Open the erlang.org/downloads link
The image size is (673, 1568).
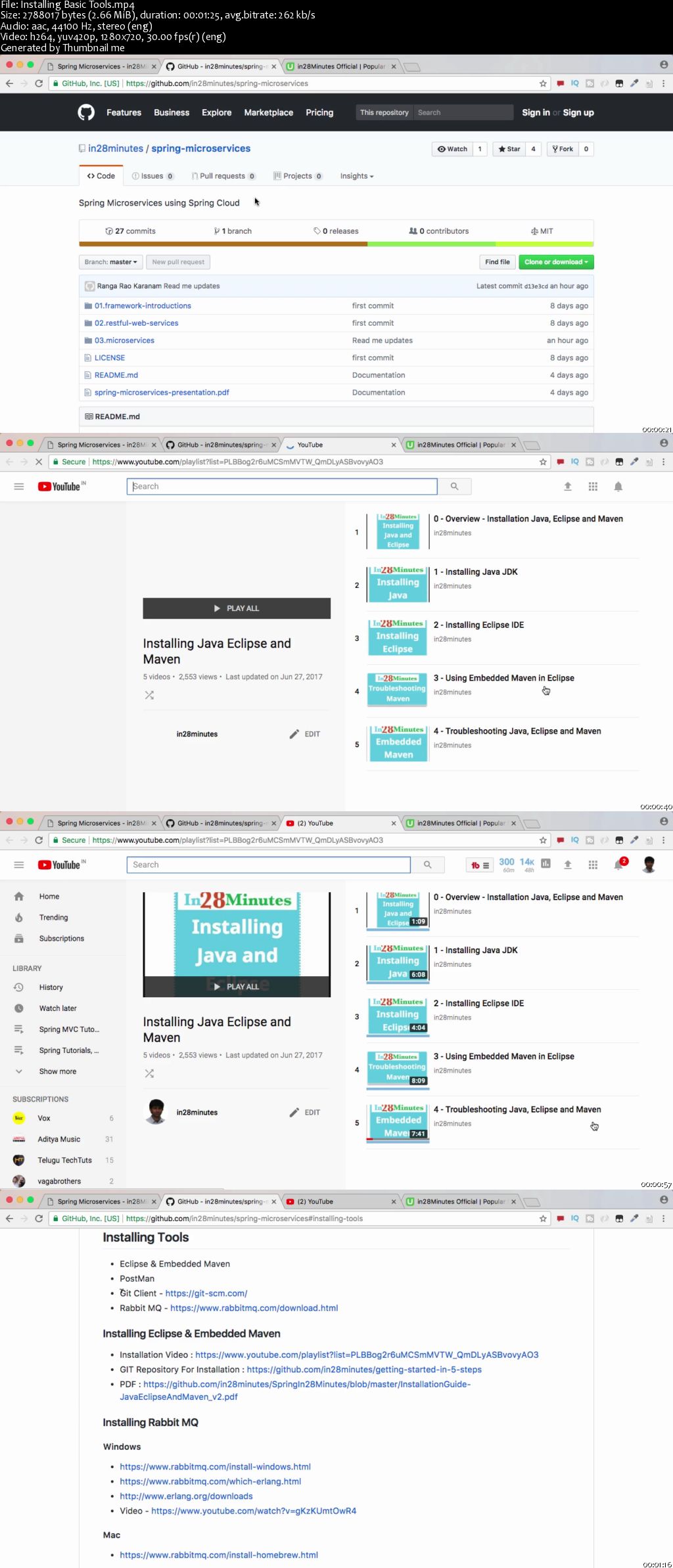(x=186, y=1496)
